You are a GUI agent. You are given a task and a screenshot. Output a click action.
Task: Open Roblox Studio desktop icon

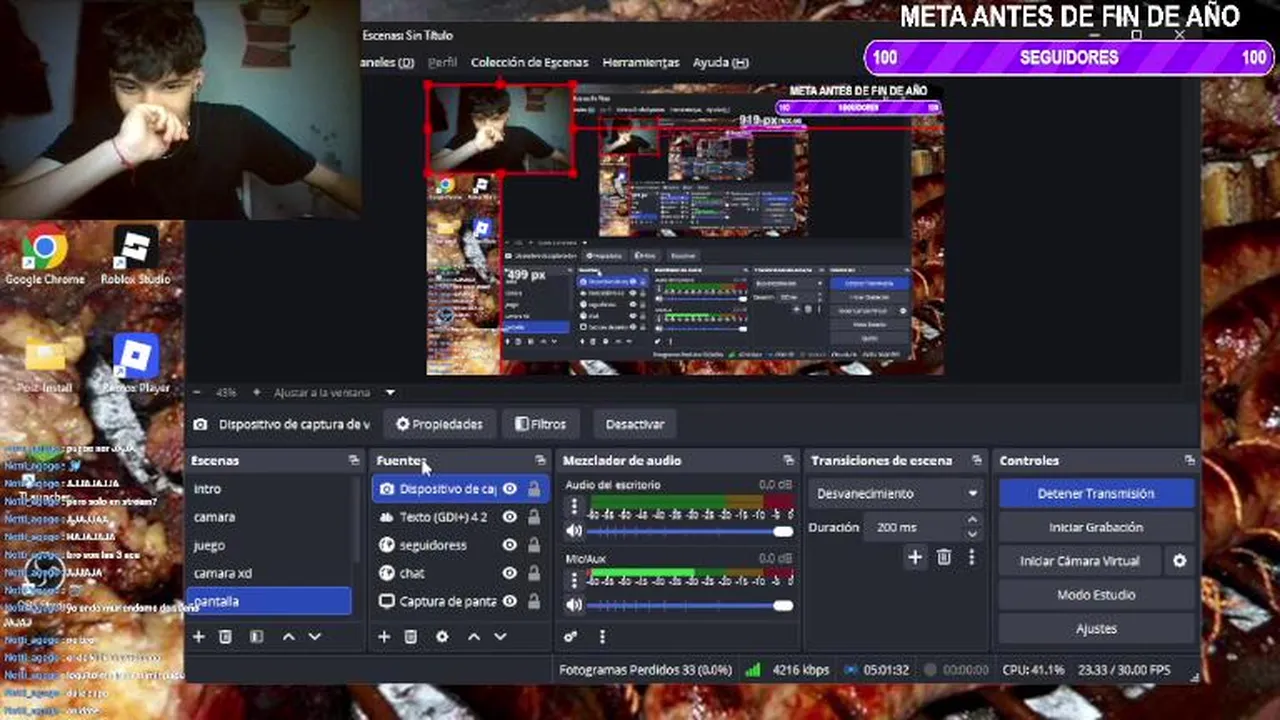pyautogui.click(x=135, y=257)
